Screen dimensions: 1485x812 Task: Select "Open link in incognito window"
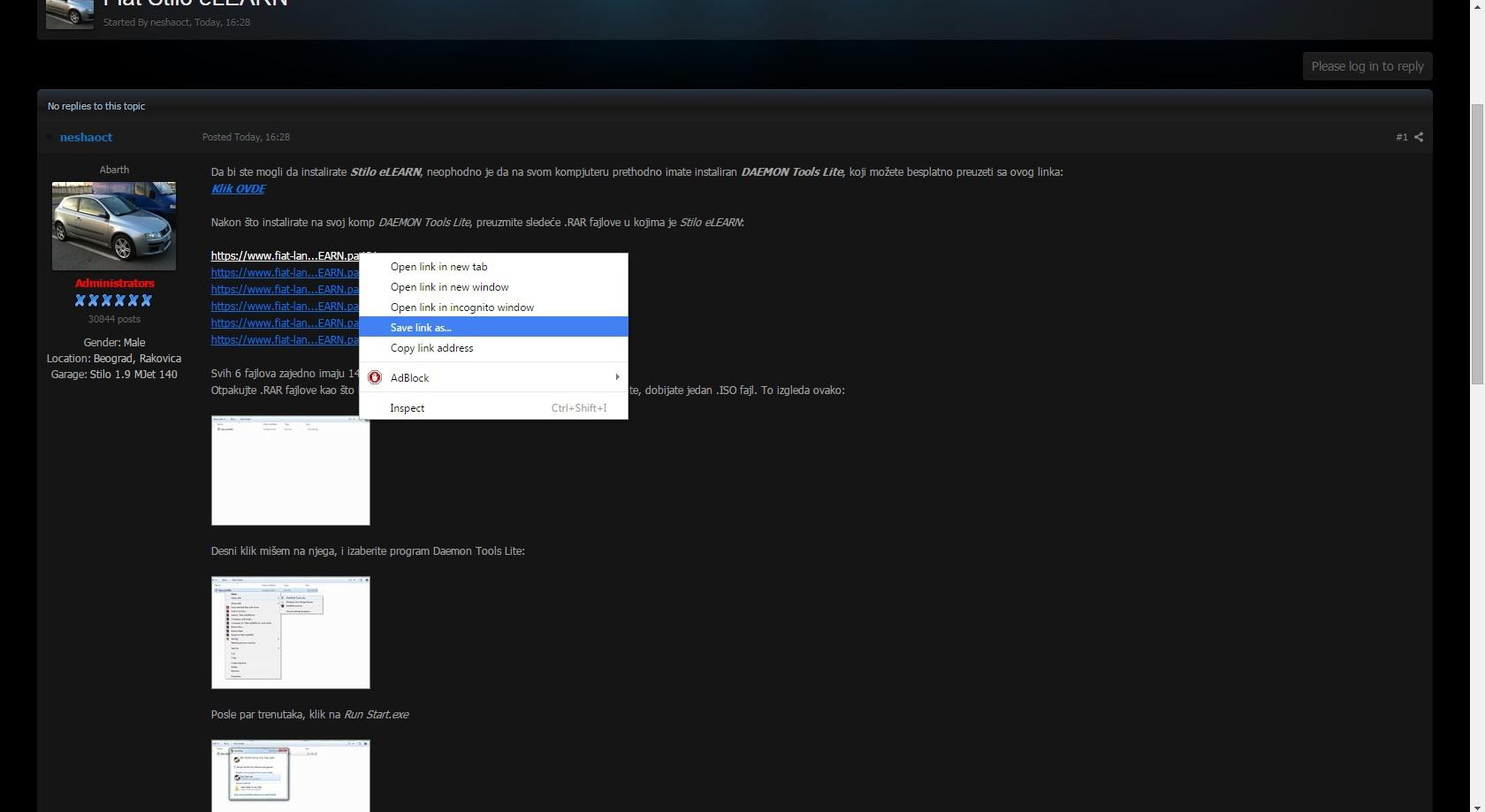coord(493,307)
